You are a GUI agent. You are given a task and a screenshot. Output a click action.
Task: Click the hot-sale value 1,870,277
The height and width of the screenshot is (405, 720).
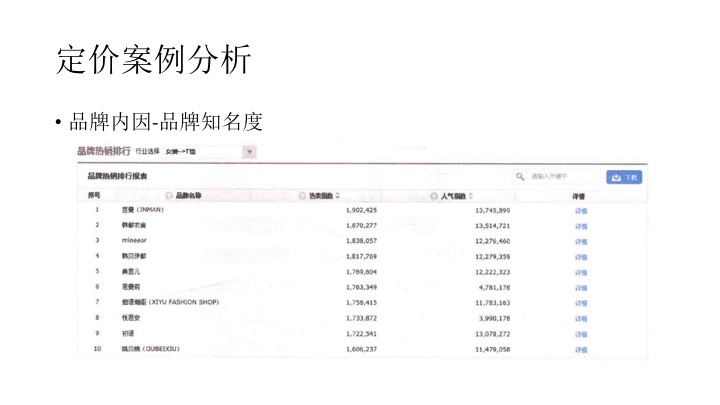pyautogui.click(x=361, y=226)
